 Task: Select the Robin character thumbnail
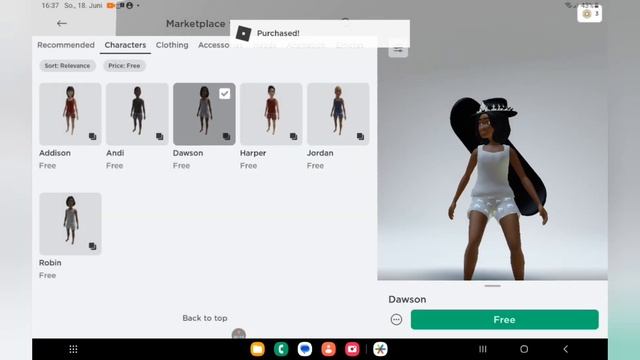coord(70,224)
